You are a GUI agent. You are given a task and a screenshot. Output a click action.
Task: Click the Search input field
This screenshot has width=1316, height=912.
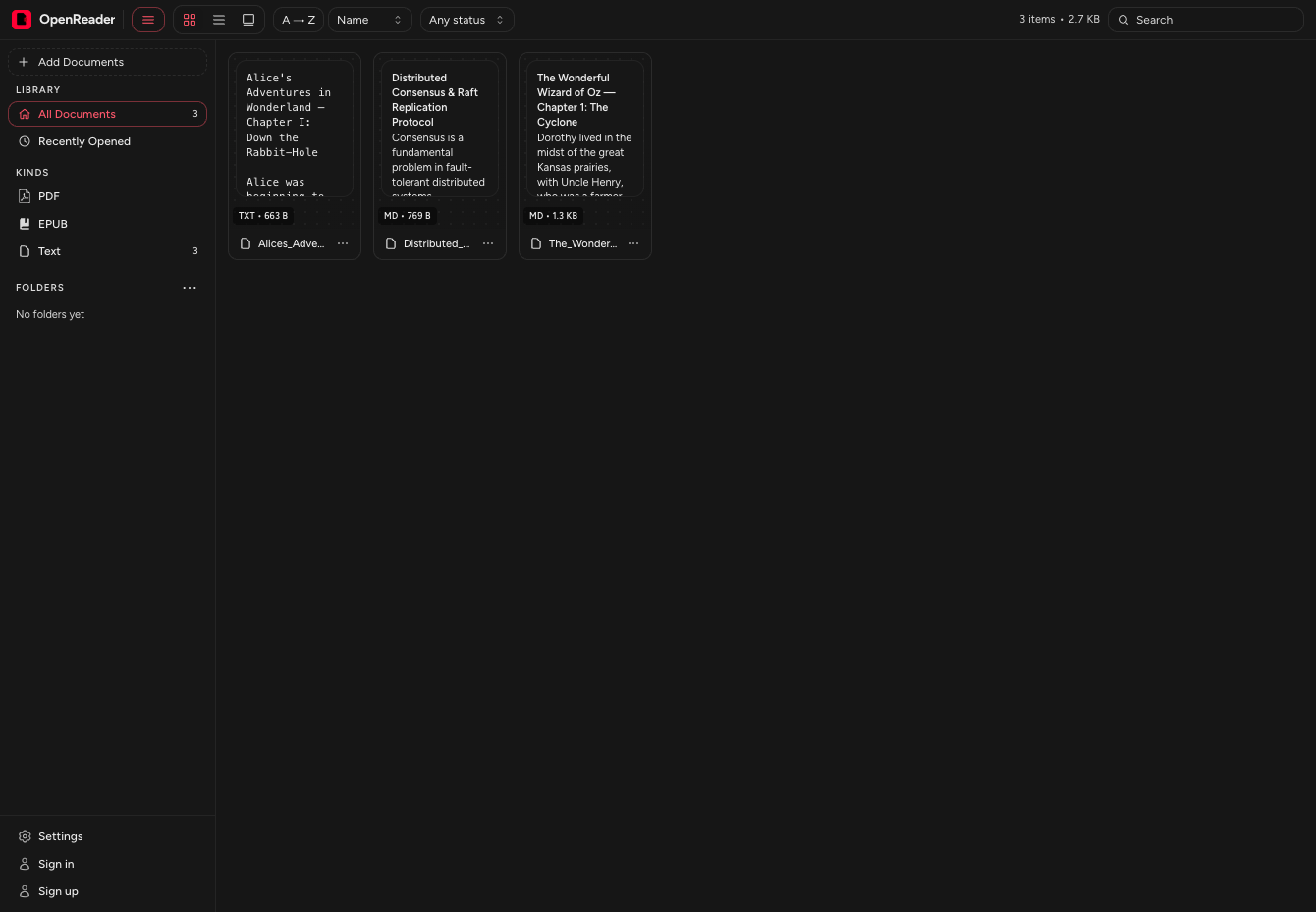click(1206, 20)
